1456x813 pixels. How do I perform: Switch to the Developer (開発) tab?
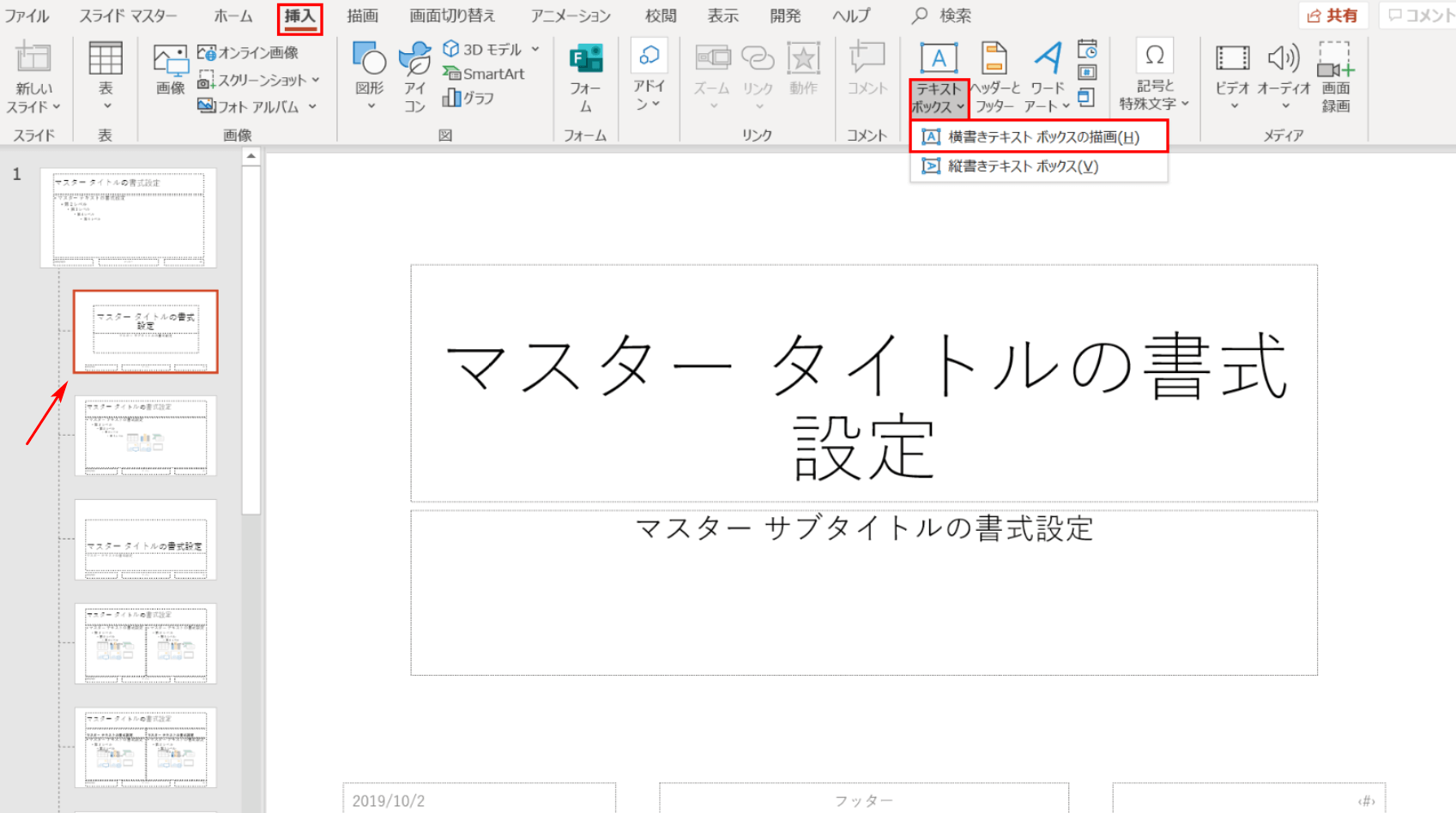(x=785, y=15)
